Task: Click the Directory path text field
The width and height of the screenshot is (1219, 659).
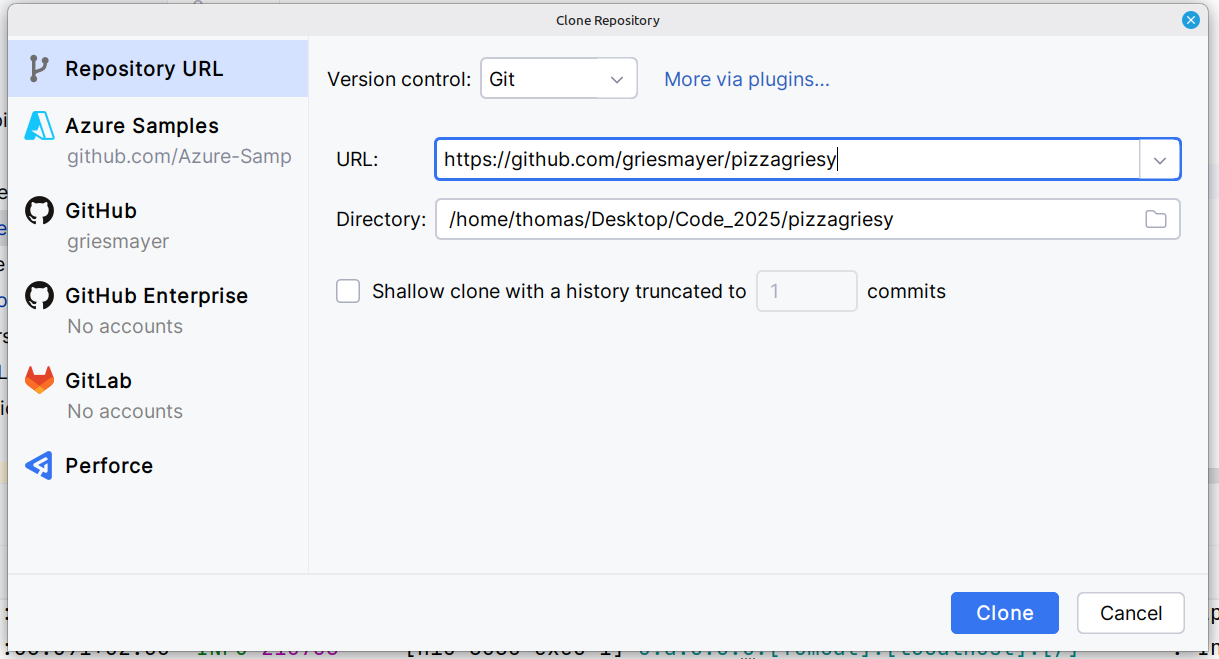Action: pos(786,220)
